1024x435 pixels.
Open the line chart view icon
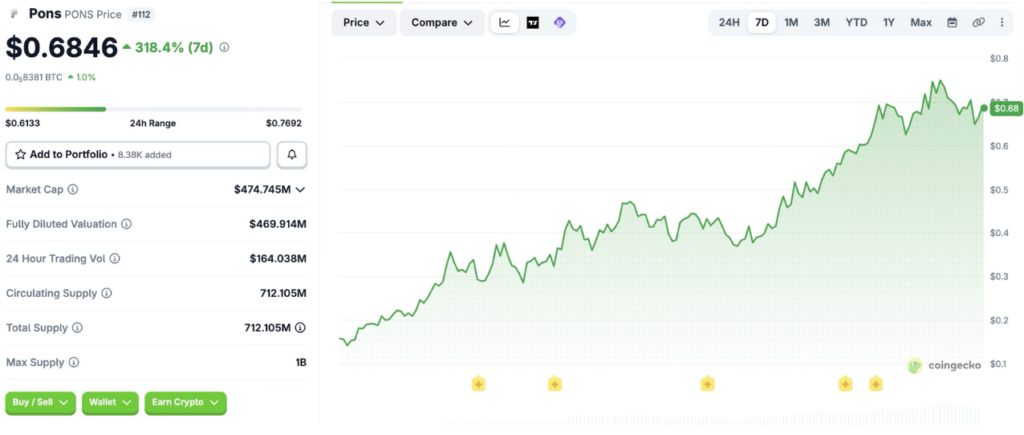[505, 23]
